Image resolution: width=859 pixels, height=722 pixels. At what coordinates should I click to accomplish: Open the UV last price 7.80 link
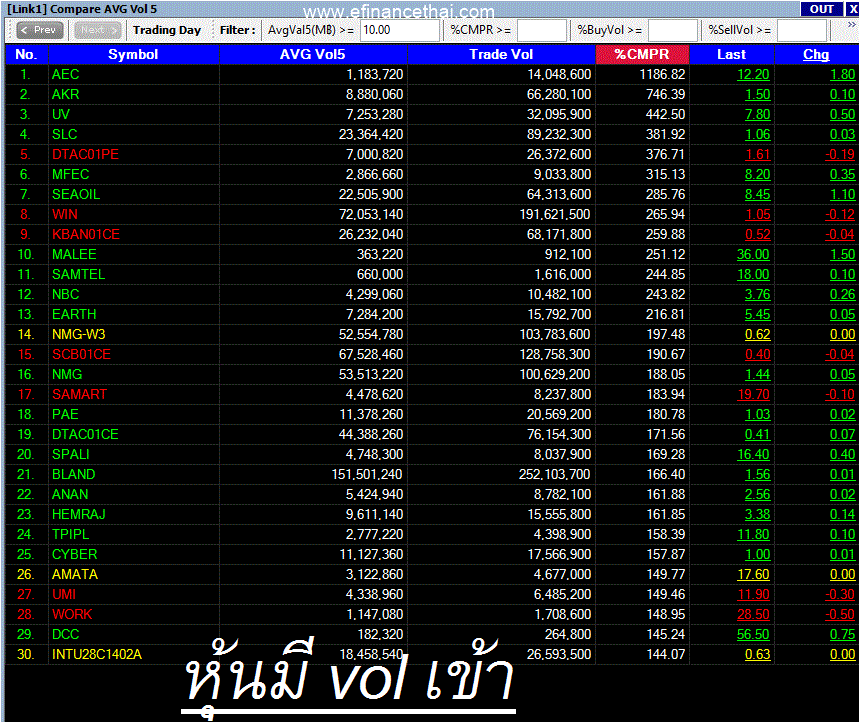[x=758, y=114]
